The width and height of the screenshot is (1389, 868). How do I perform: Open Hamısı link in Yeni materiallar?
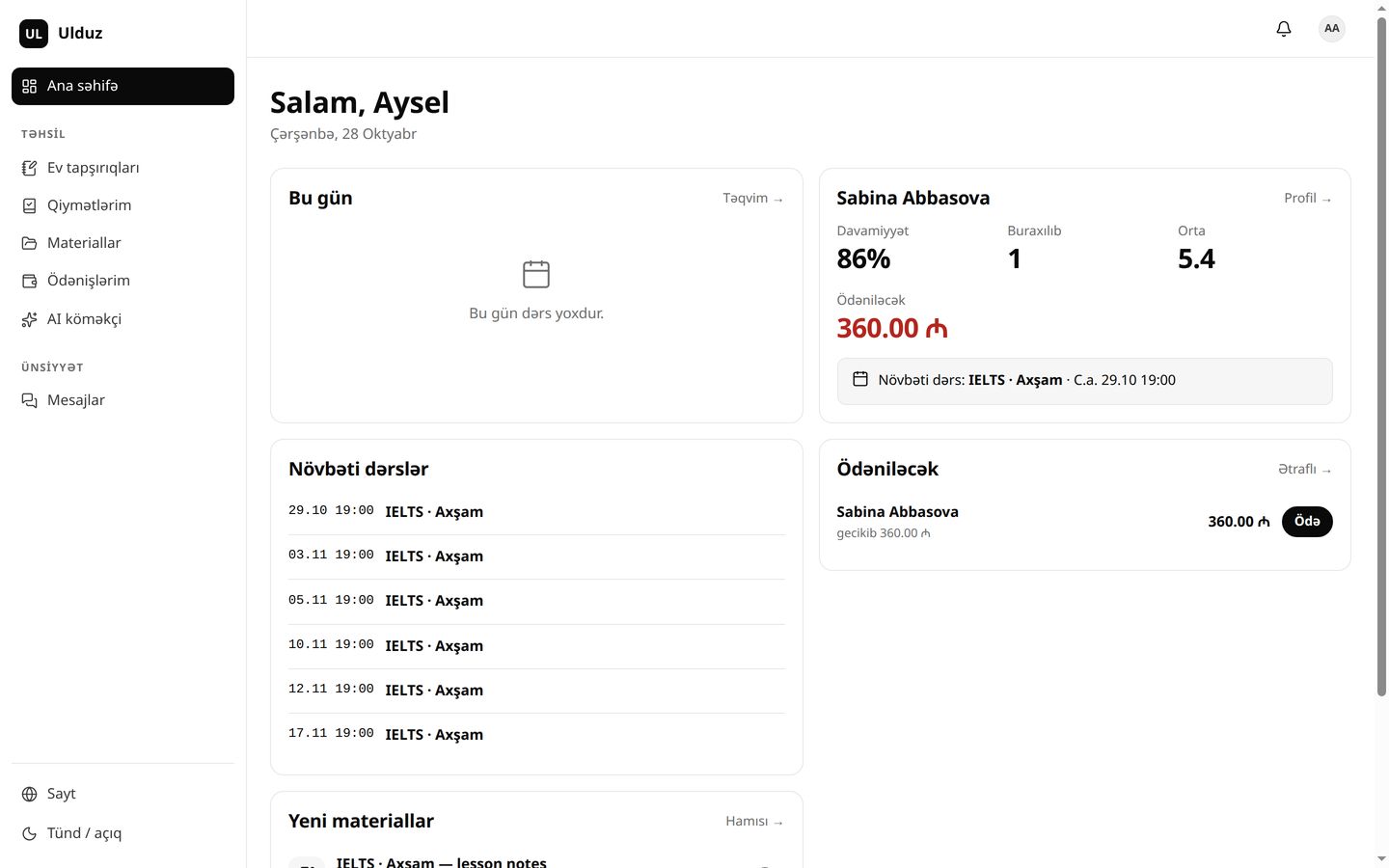(754, 821)
